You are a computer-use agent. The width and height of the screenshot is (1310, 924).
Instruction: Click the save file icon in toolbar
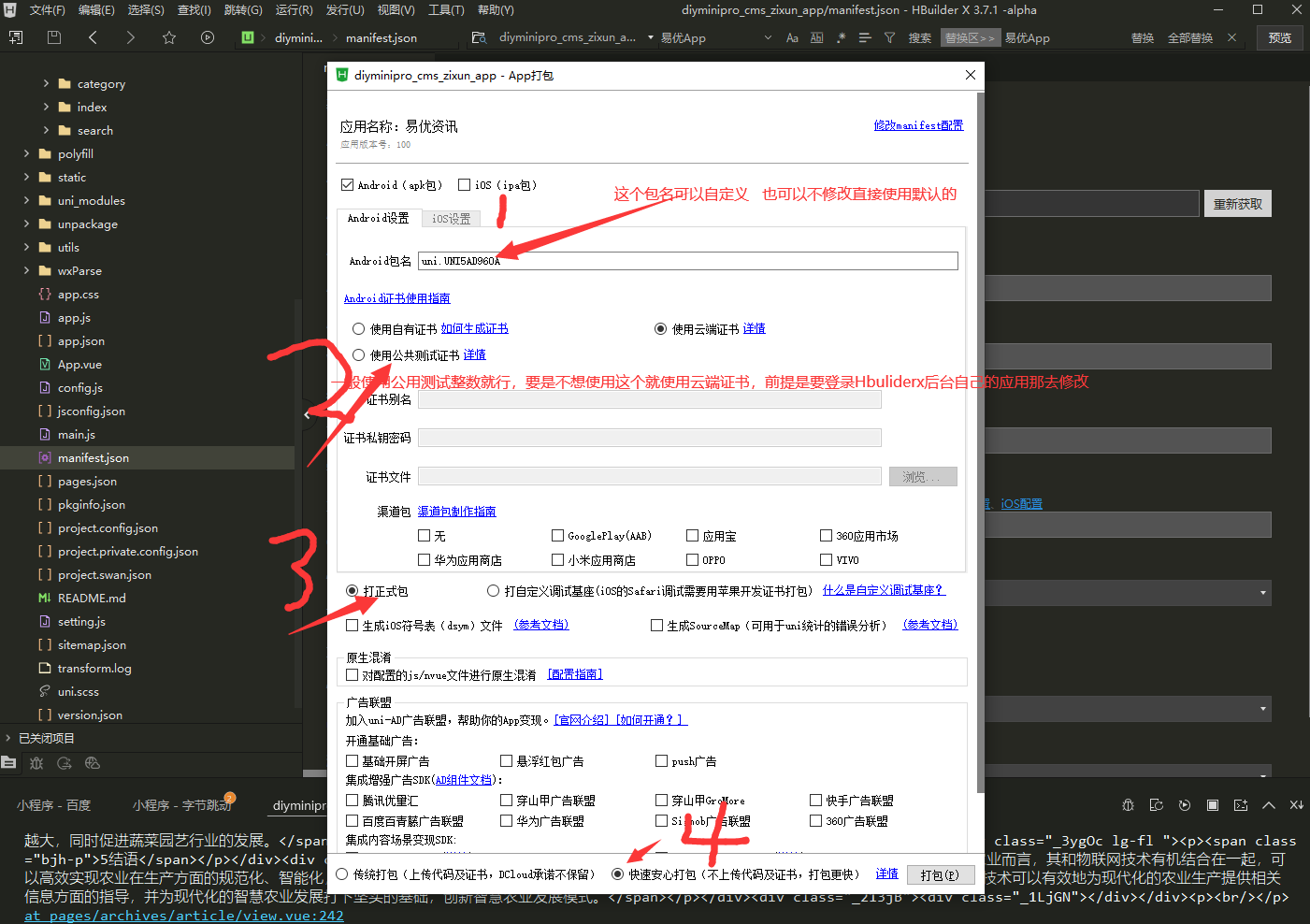[x=54, y=37]
